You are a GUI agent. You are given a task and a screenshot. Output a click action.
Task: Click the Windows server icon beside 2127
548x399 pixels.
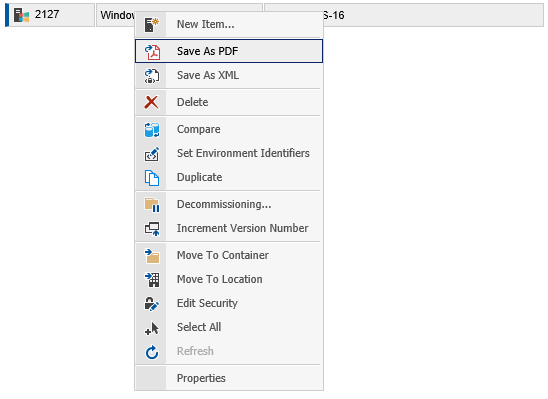pyautogui.click(x=21, y=15)
